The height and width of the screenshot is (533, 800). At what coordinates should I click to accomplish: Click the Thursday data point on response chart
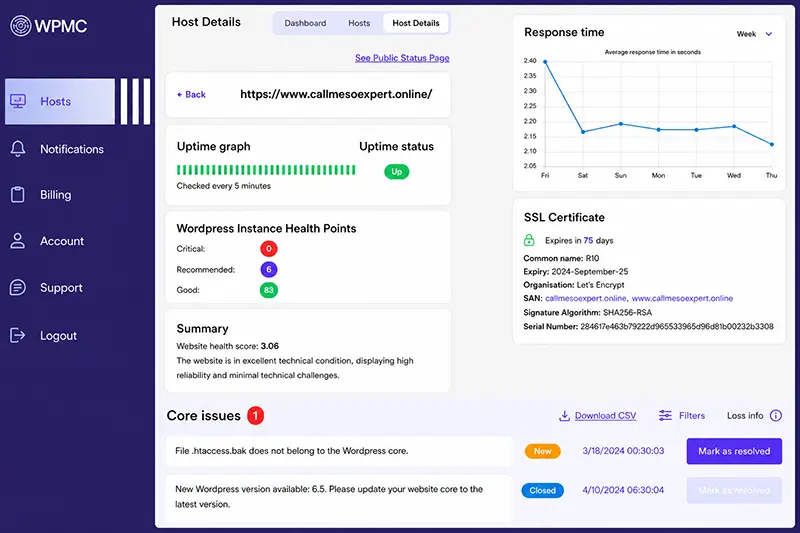771,144
